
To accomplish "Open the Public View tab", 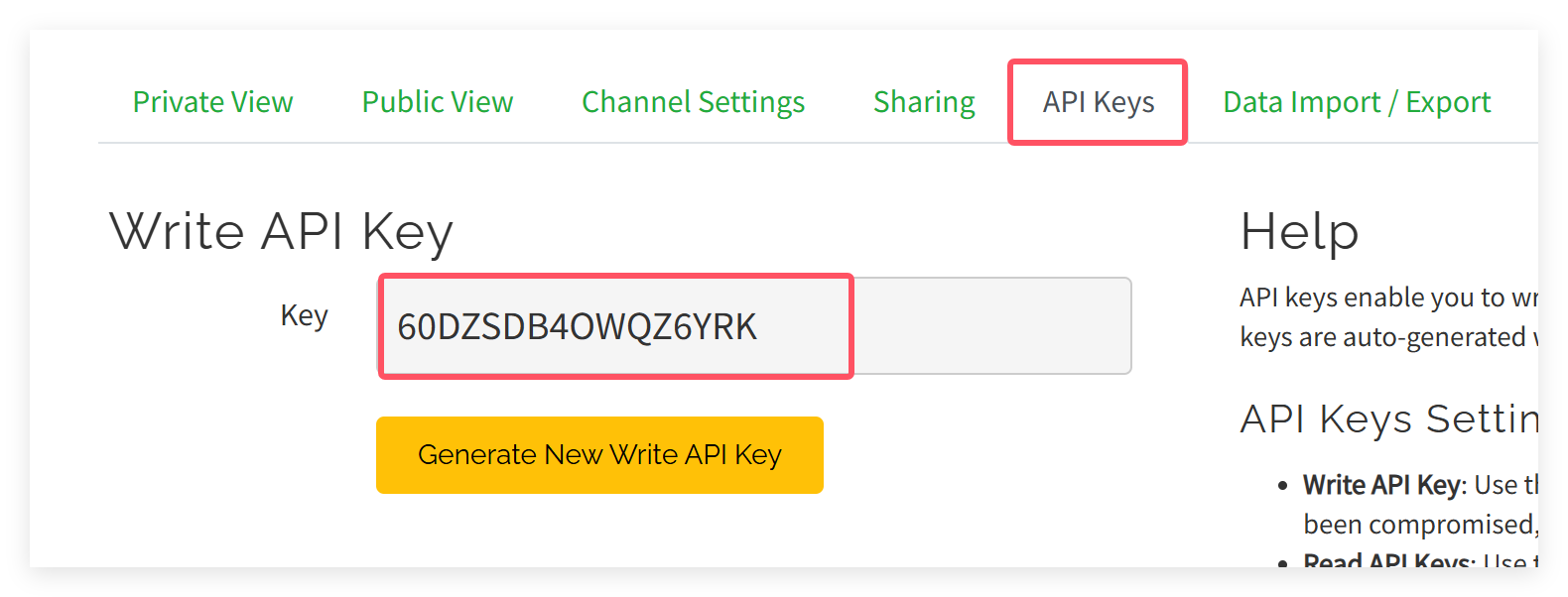I will pyautogui.click(x=438, y=102).
